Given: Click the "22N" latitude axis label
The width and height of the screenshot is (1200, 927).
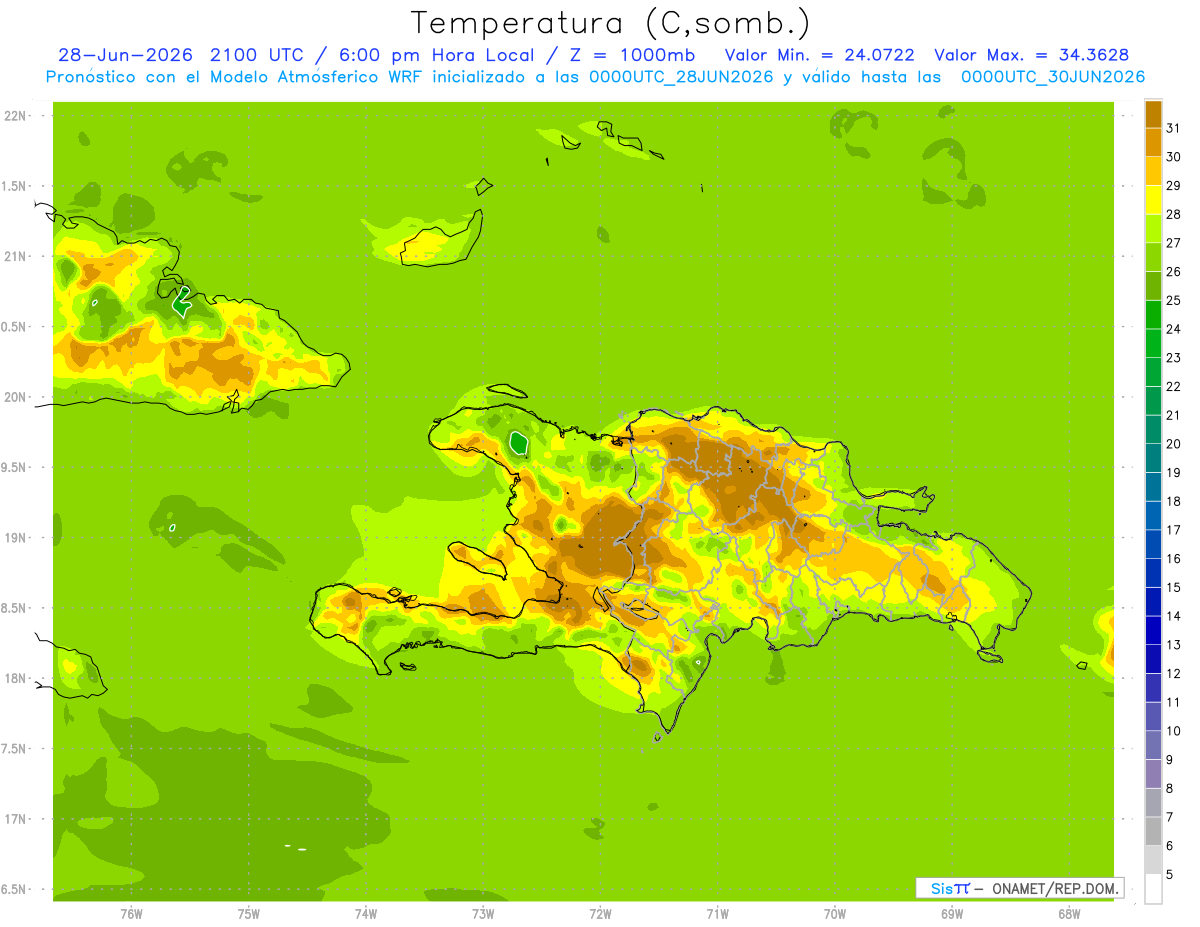Looking at the screenshot, I should point(16,116).
